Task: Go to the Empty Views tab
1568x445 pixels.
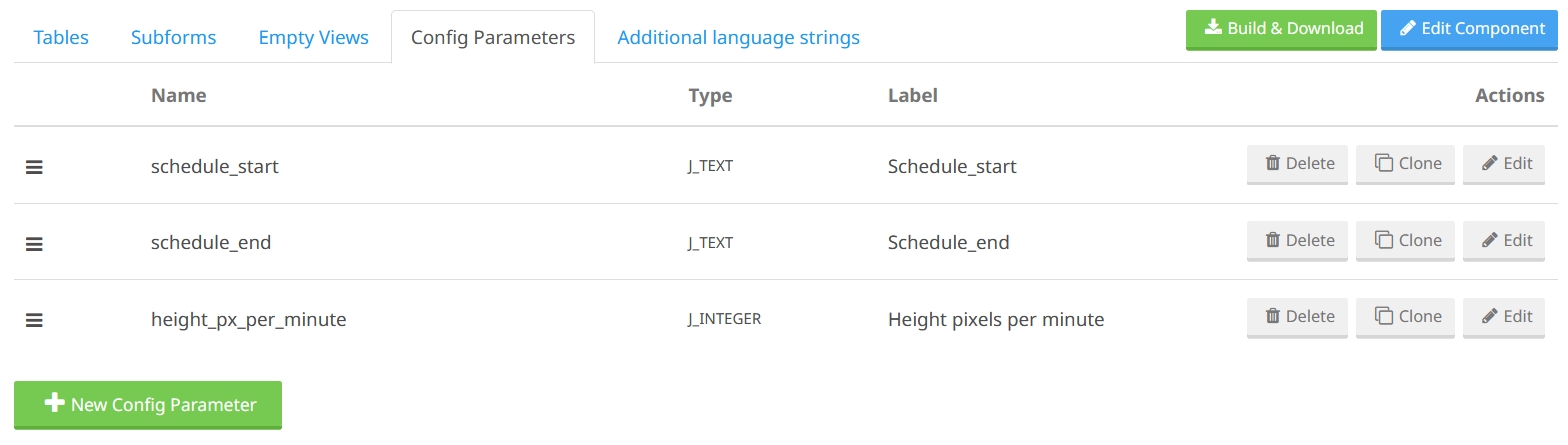Action: click(313, 38)
